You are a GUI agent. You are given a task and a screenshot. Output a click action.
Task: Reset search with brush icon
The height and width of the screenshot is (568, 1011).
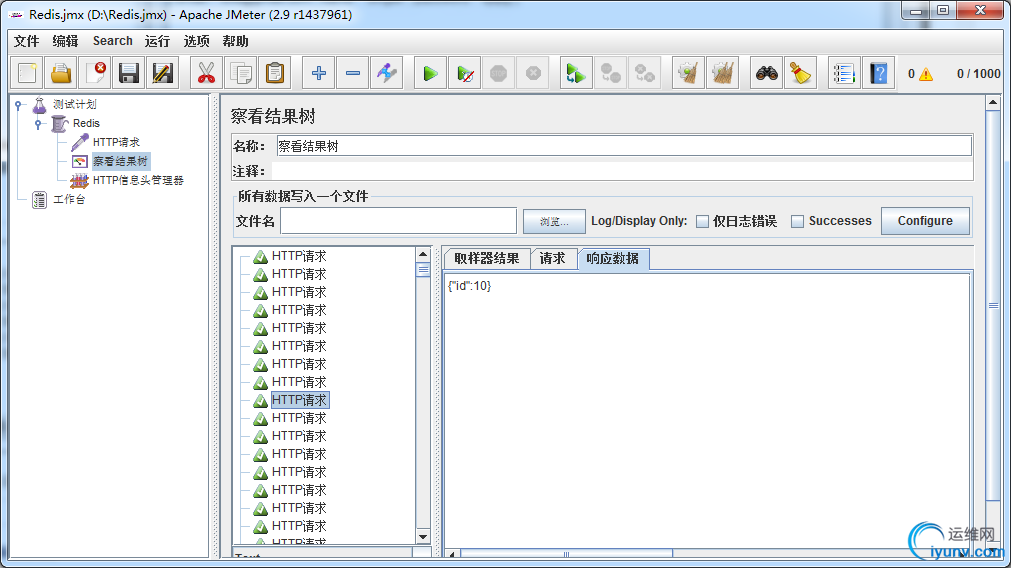tap(800, 73)
